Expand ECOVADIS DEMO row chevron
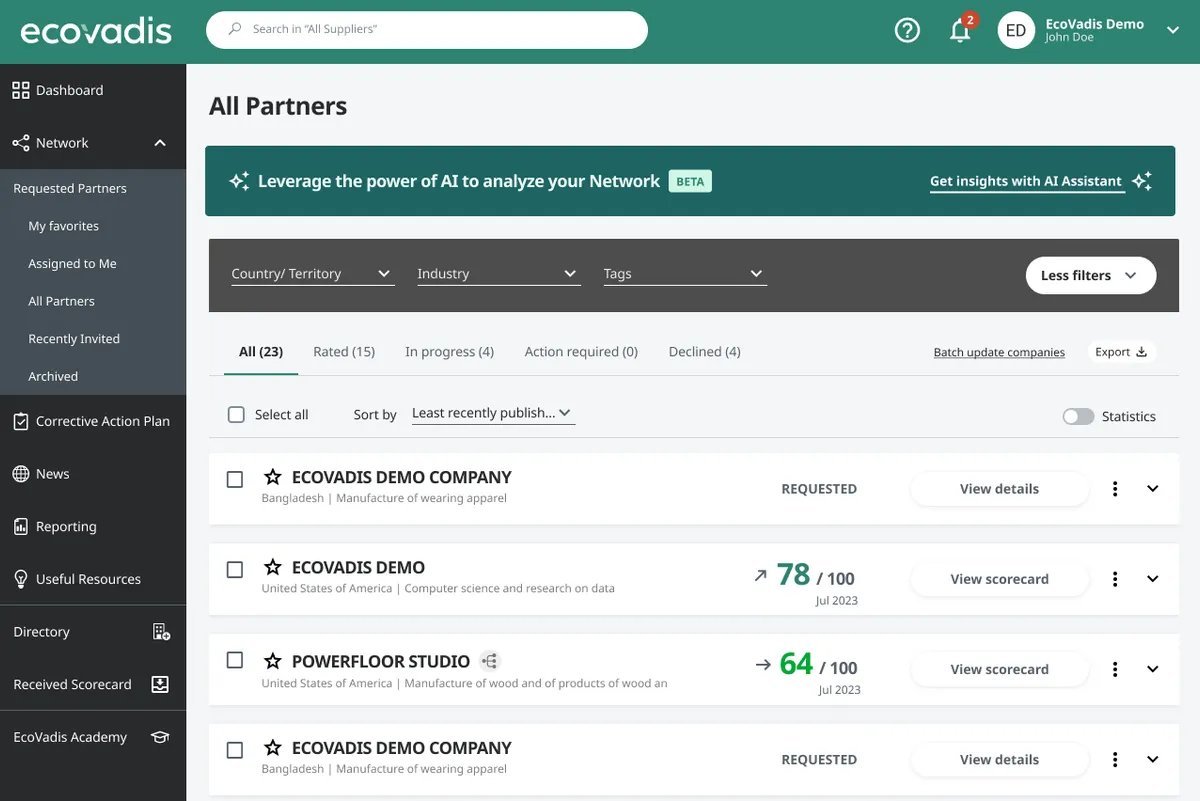The width and height of the screenshot is (1200, 801). [x=1152, y=579]
